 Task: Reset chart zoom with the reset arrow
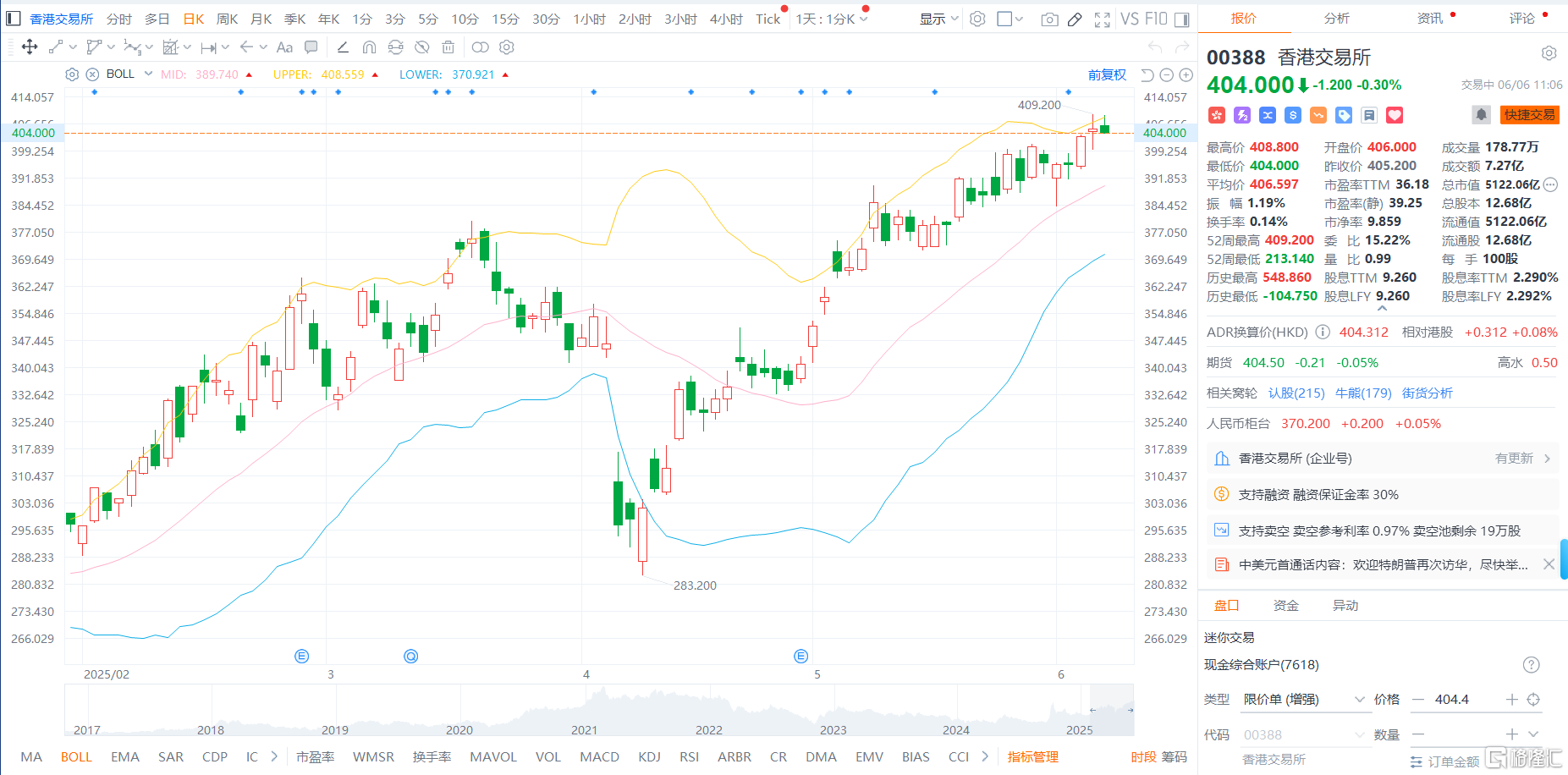pos(1147,74)
